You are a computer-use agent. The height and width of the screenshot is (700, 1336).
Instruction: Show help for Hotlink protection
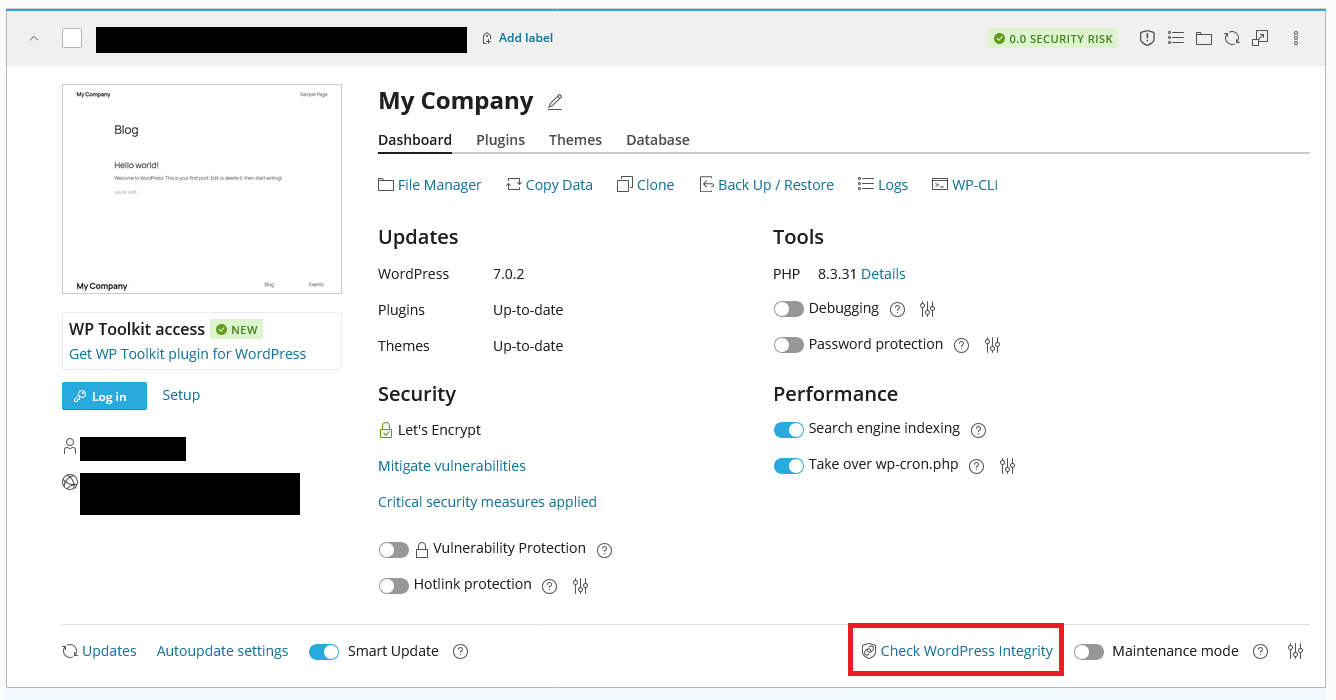point(549,586)
